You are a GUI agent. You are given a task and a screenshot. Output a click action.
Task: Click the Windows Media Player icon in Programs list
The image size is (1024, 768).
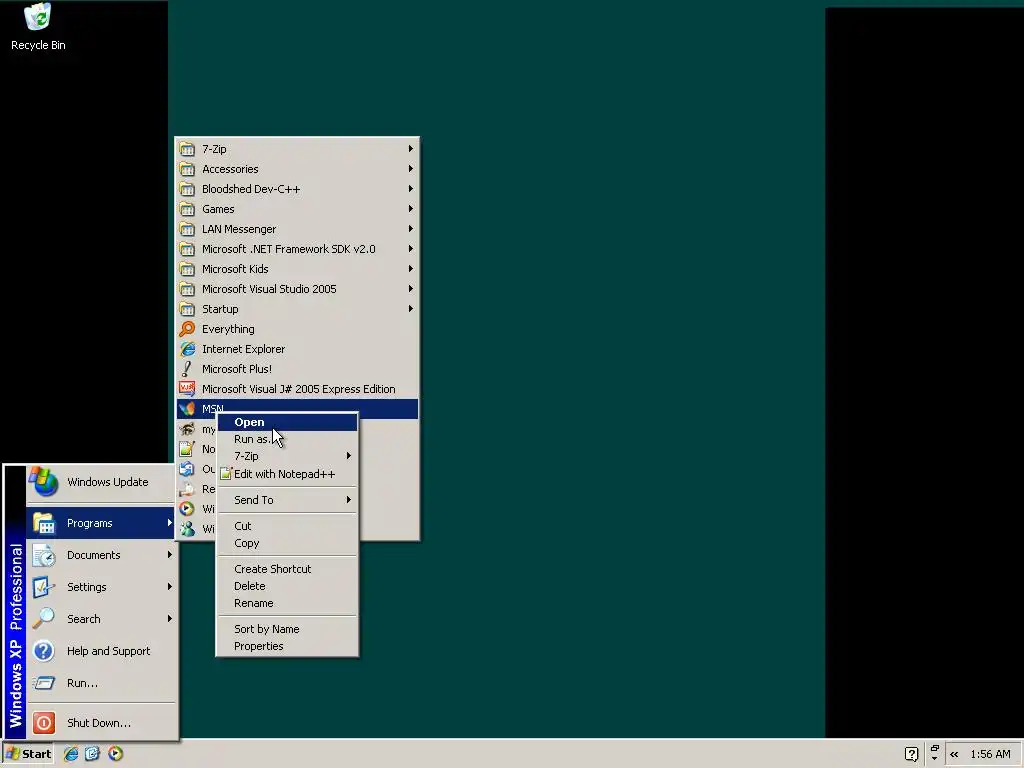tap(187, 509)
